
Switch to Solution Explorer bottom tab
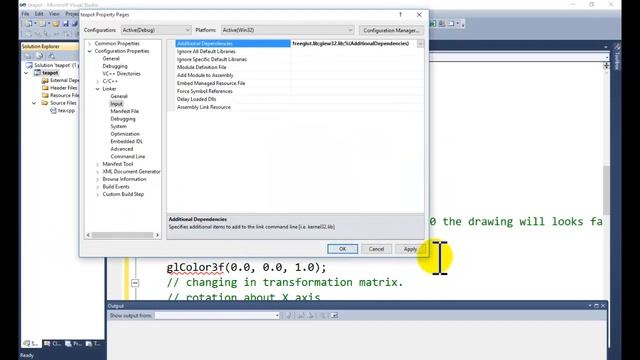coord(31,344)
